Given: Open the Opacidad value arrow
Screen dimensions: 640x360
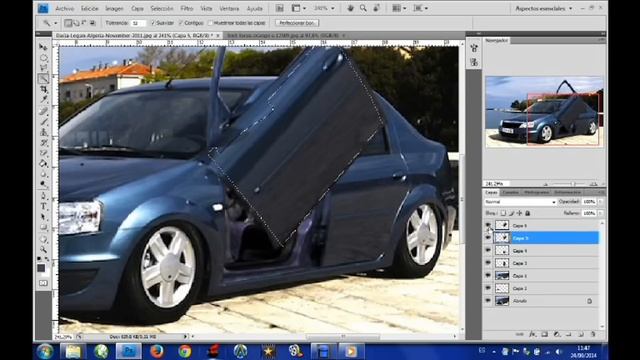Looking at the screenshot, I should 600,202.
